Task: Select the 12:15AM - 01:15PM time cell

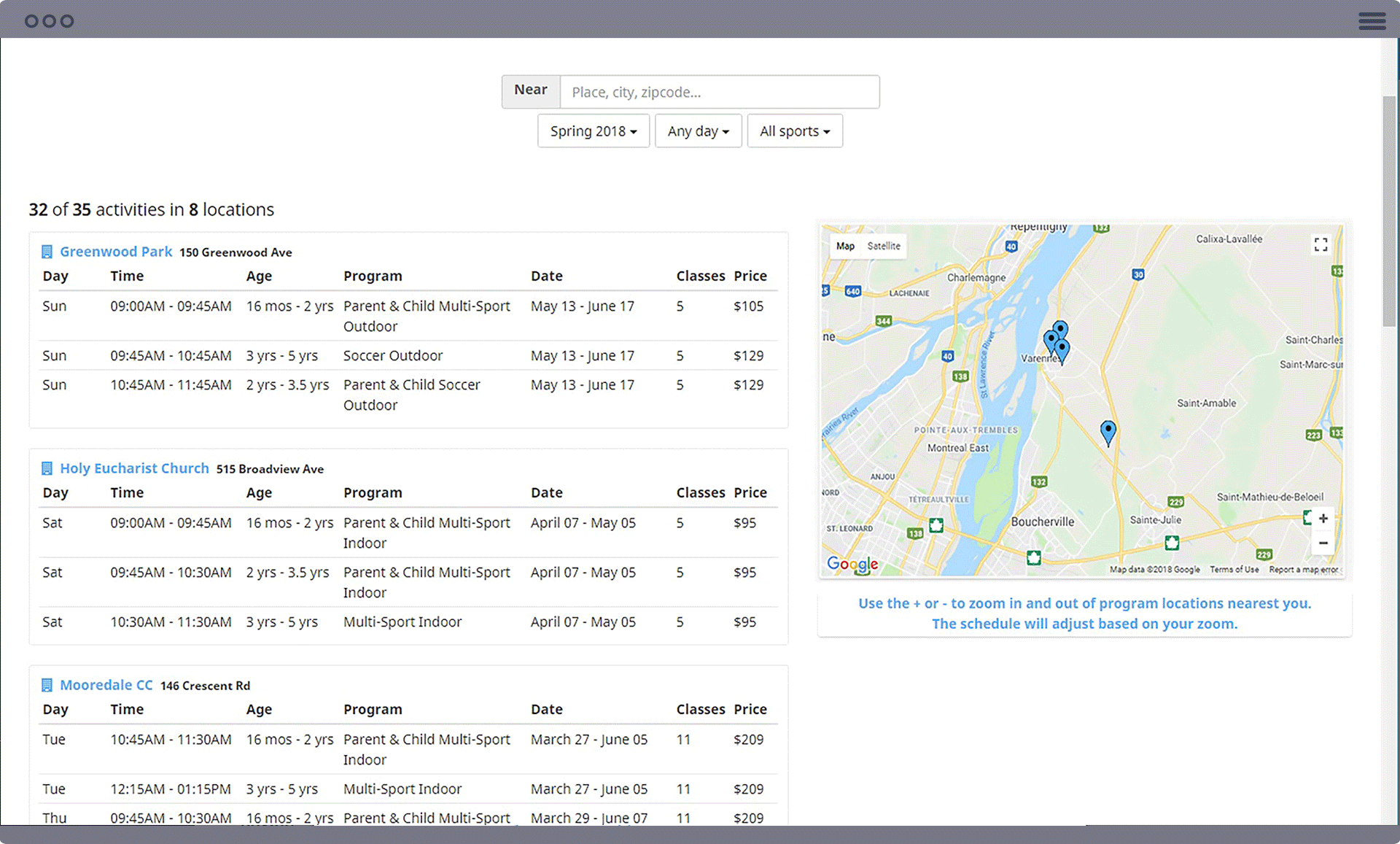Action: tap(171, 789)
